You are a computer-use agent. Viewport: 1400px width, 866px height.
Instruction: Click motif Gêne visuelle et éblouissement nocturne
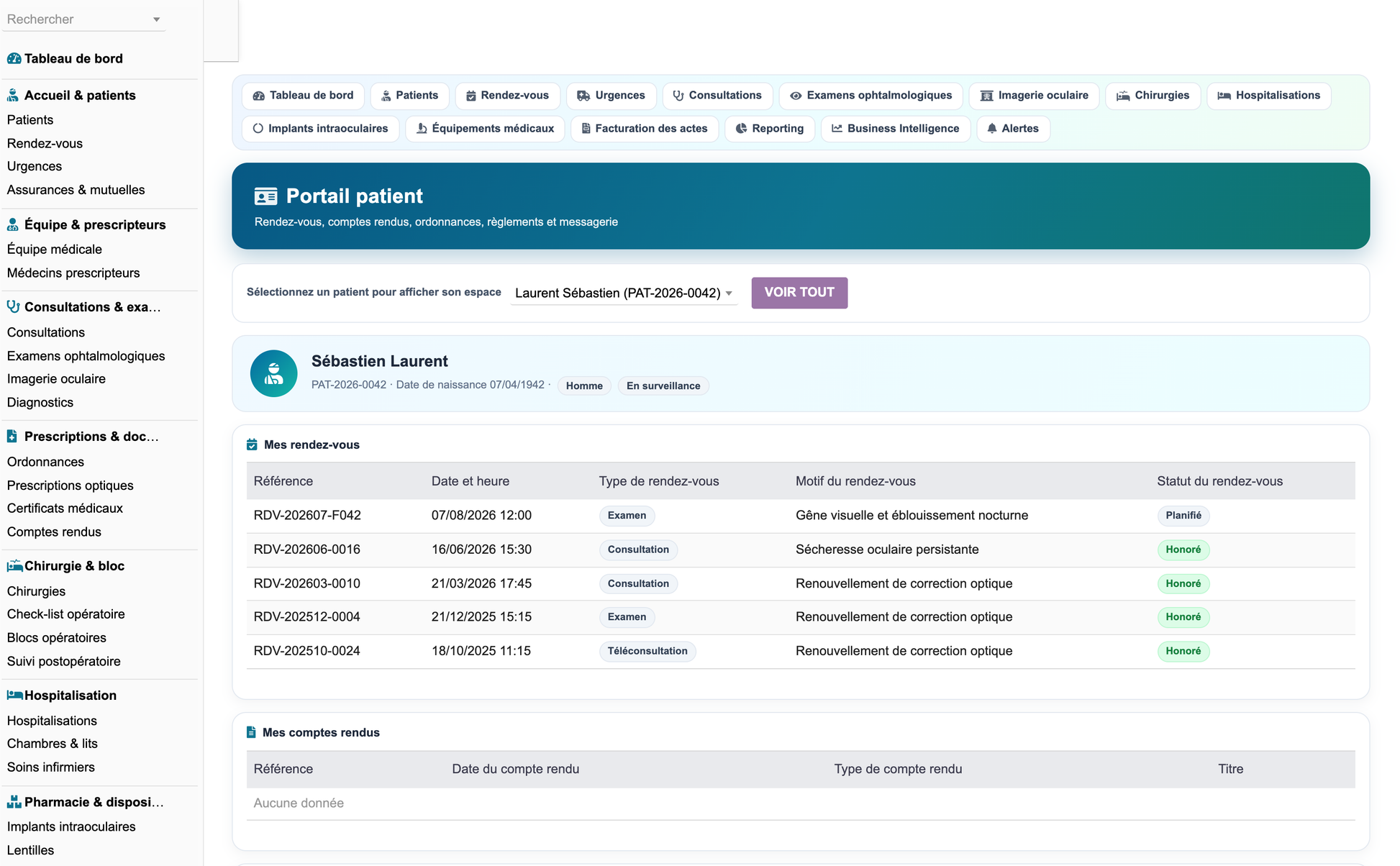[x=912, y=516]
